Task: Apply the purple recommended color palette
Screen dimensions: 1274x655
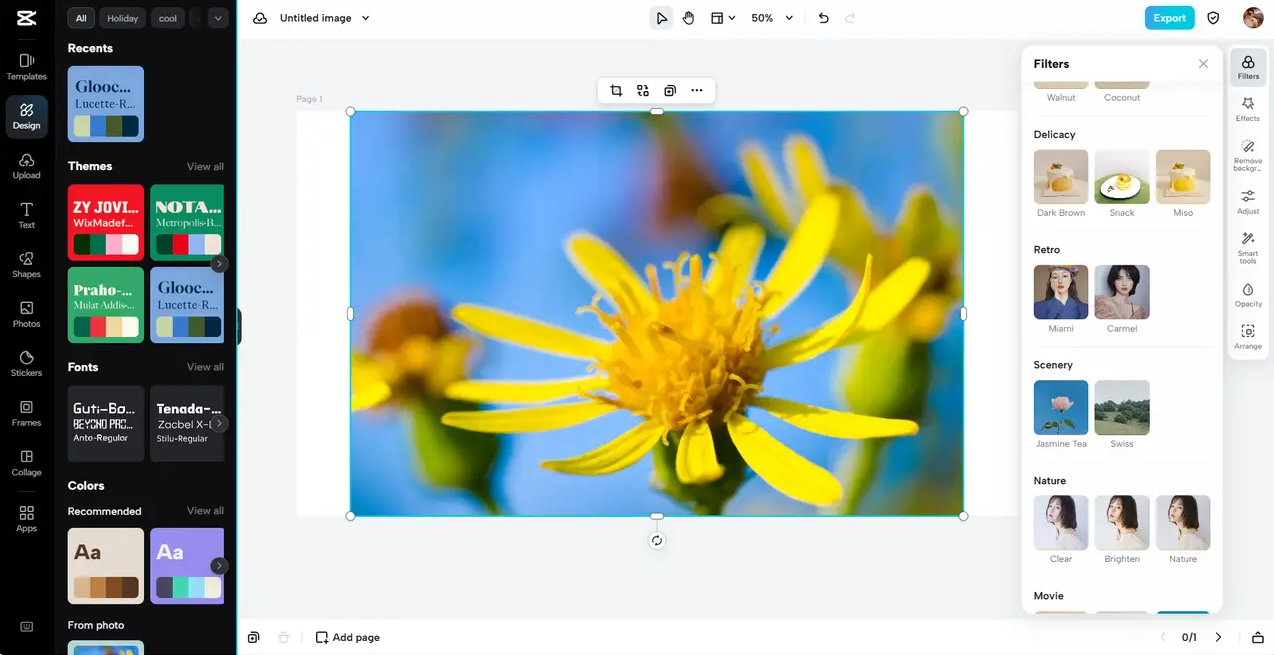Action: point(187,566)
